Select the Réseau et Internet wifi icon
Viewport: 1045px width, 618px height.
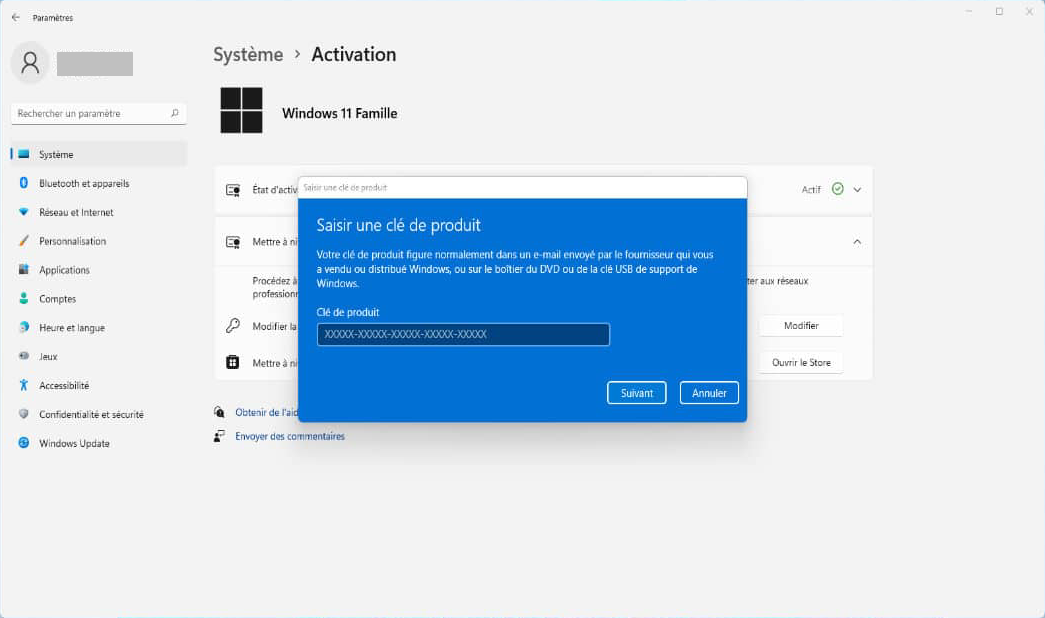[24, 212]
